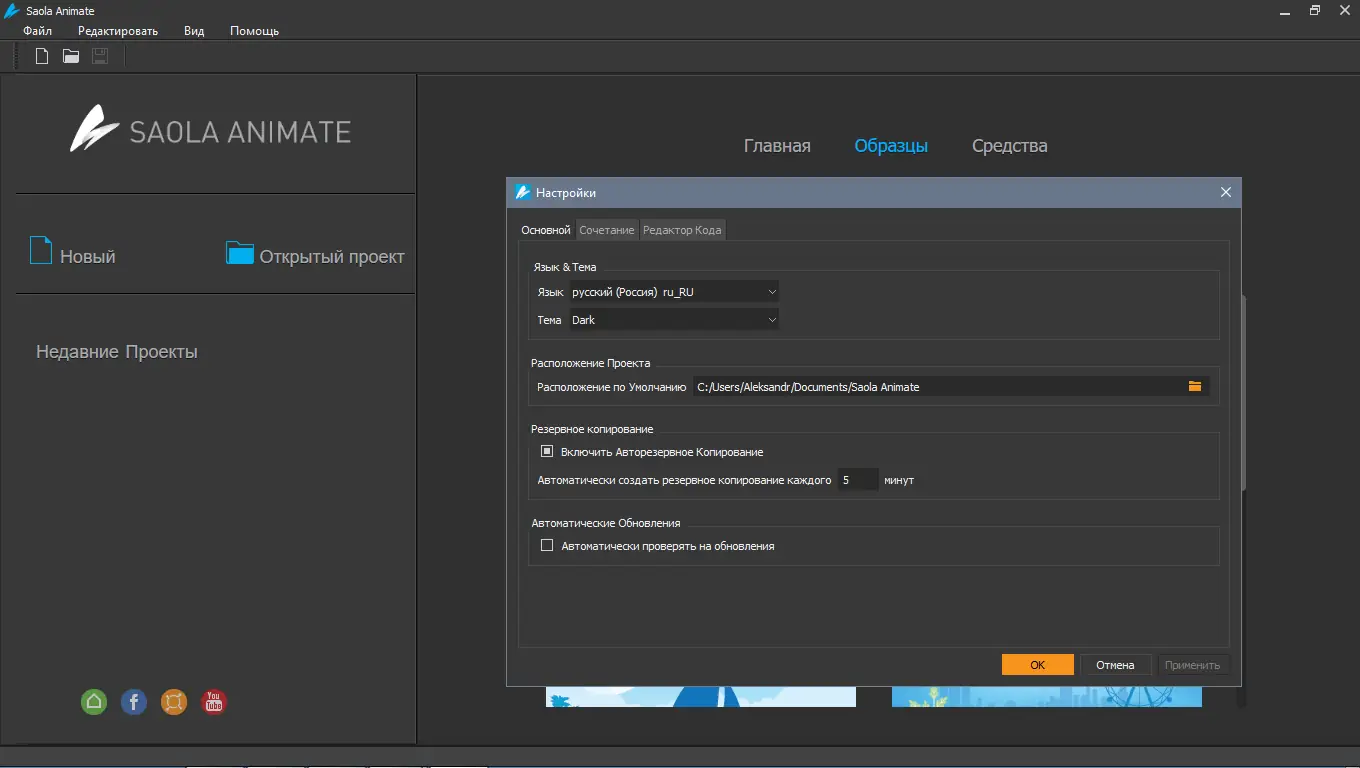Click the Недавние Проекты heading
Screen dimensions: 1360x768
(x=117, y=352)
